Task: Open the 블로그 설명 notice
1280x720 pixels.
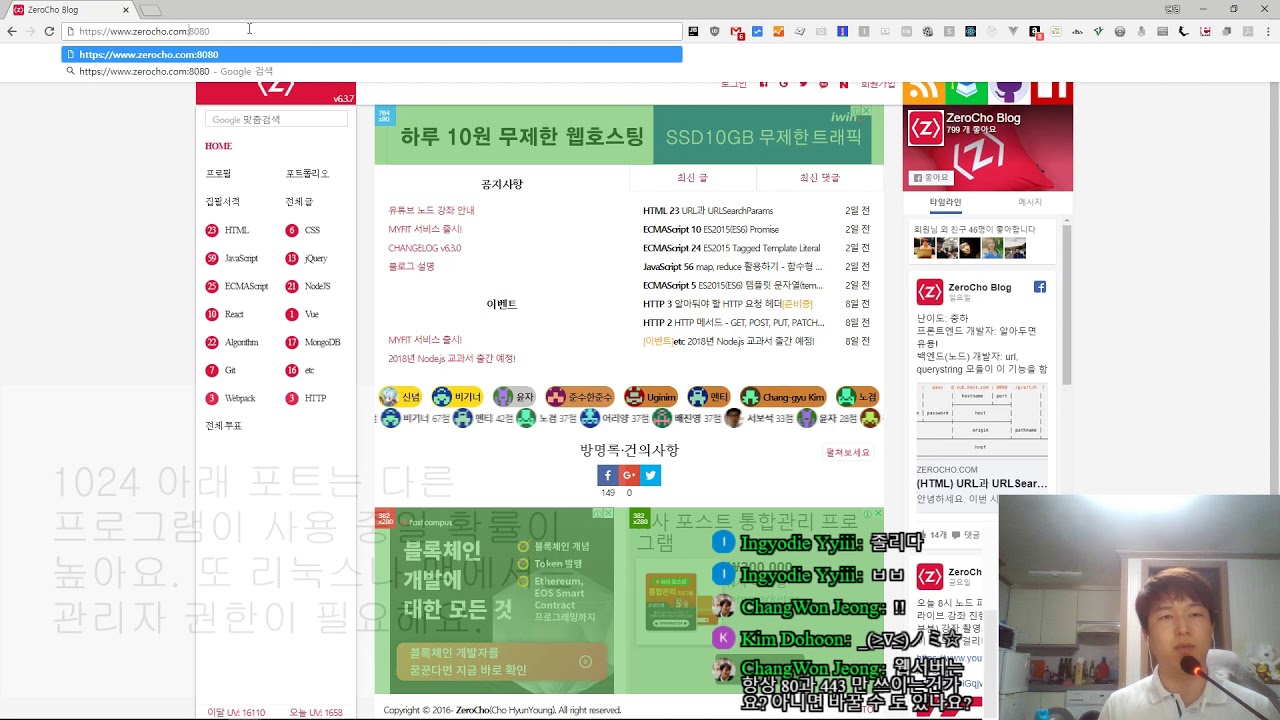Action: pos(411,267)
